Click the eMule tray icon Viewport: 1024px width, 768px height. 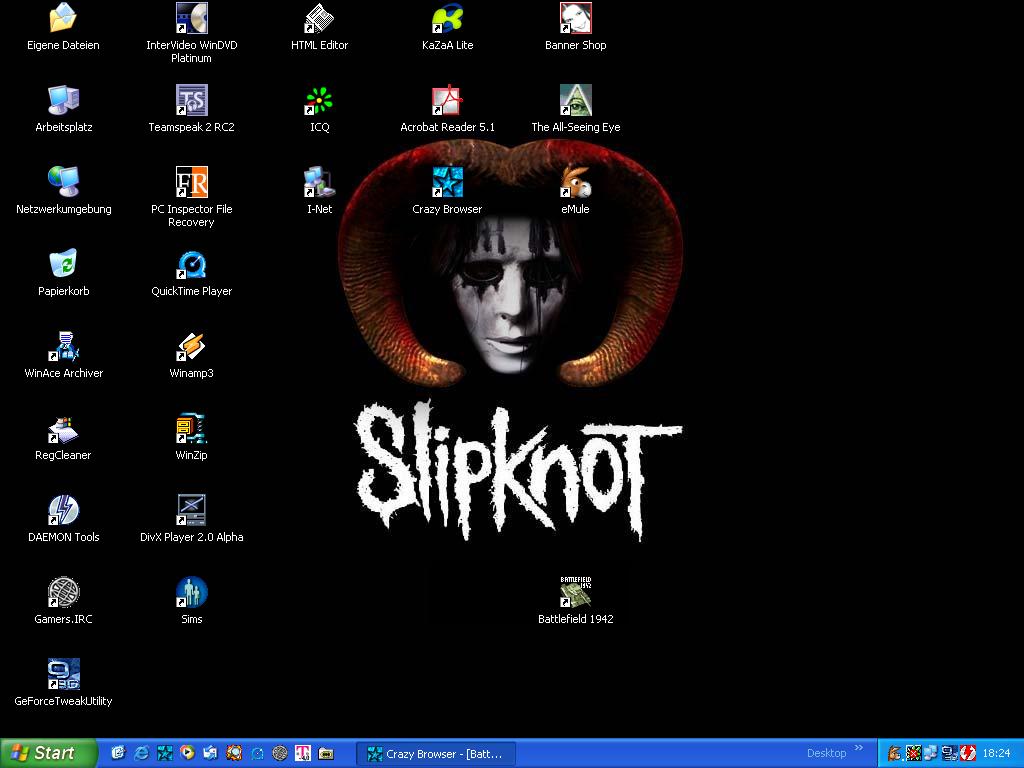(x=894, y=753)
